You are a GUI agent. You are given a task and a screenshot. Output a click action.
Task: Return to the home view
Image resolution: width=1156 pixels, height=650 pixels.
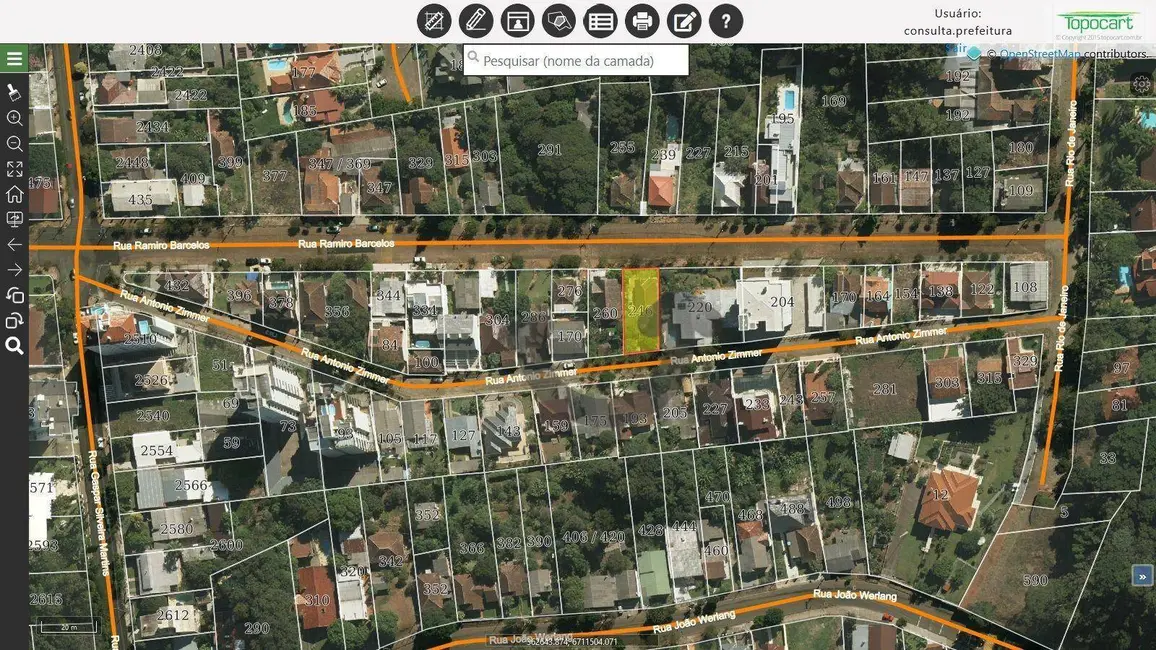click(x=14, y=193)
